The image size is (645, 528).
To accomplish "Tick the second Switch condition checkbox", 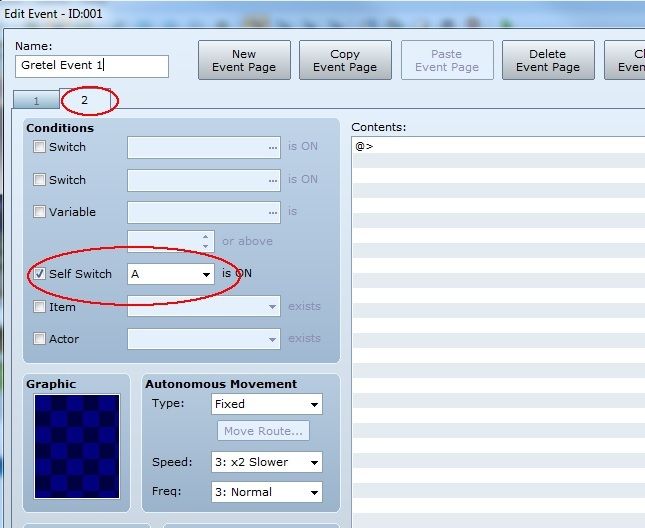I will (40, 180).
